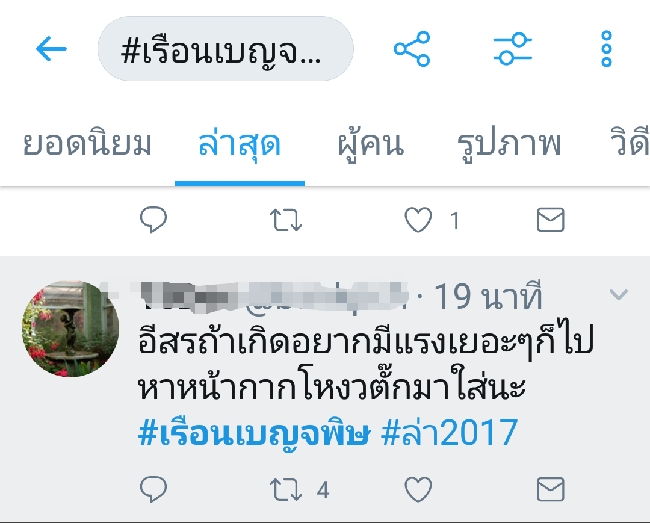Retweet the upper tweet with one like
Screen dimensions: 650x523
[x=286, y=220]
